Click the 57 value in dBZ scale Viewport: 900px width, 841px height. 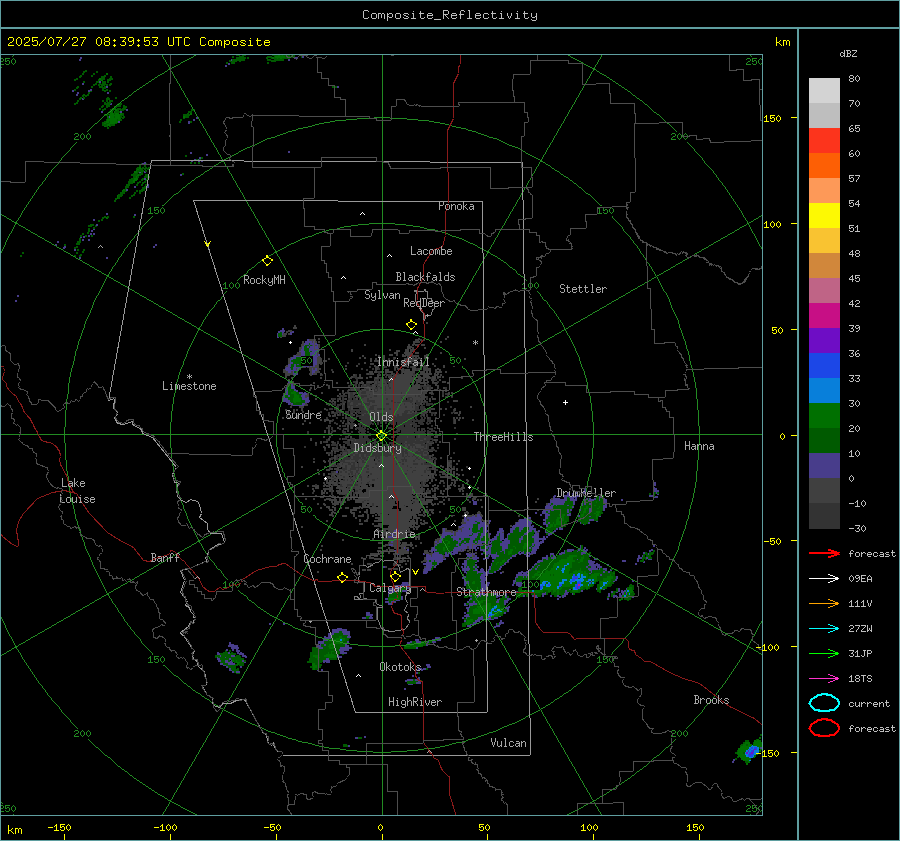coord(854,179)
